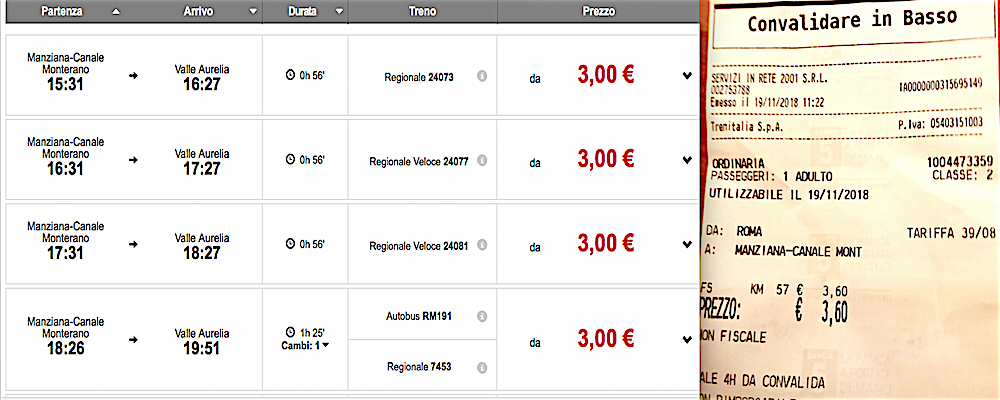The image size is (1000, 400).
Task: Click info icon beside Regionale 24073
Action: 482,76
